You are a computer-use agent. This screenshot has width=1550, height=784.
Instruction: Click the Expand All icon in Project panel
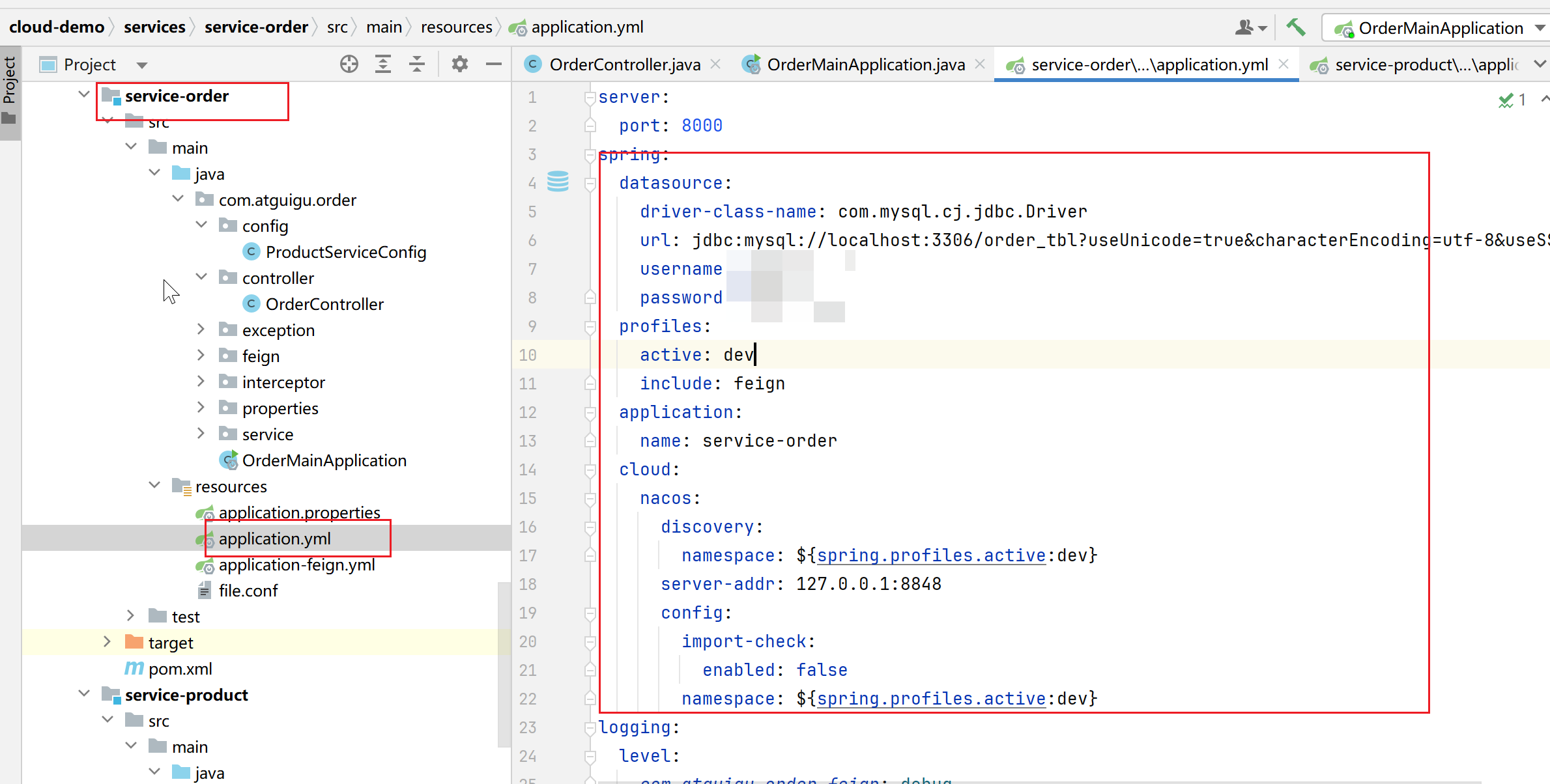383,64
